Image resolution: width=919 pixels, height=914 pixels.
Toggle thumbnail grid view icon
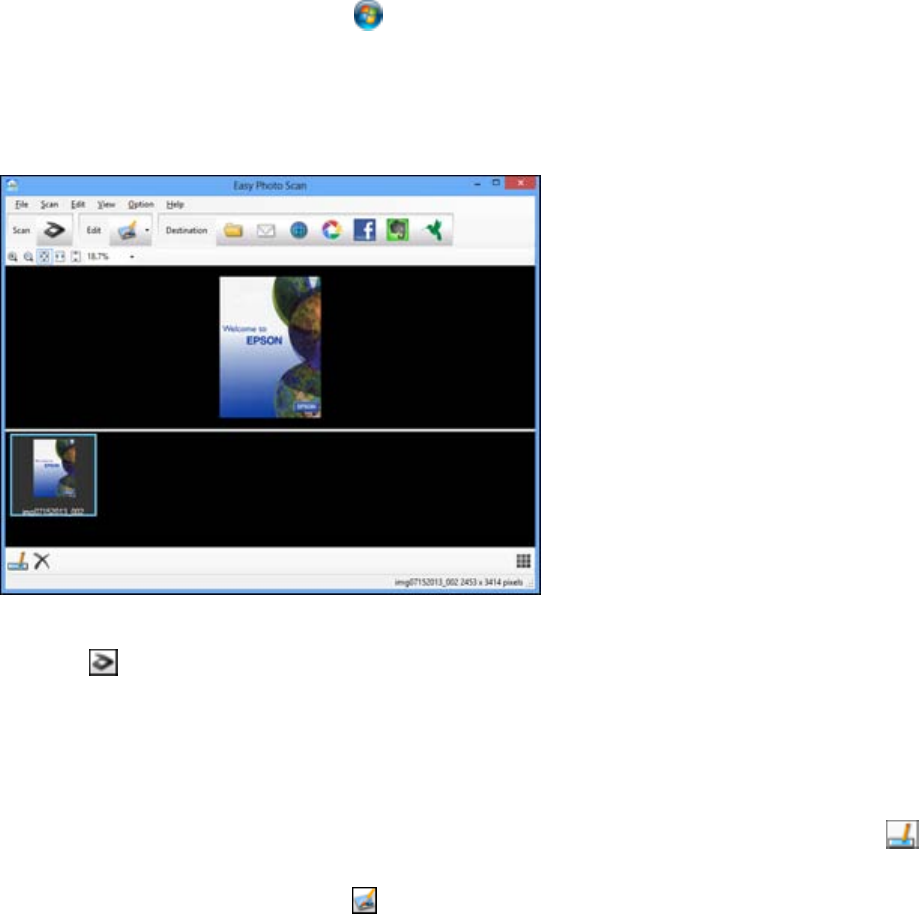(523, 562)
